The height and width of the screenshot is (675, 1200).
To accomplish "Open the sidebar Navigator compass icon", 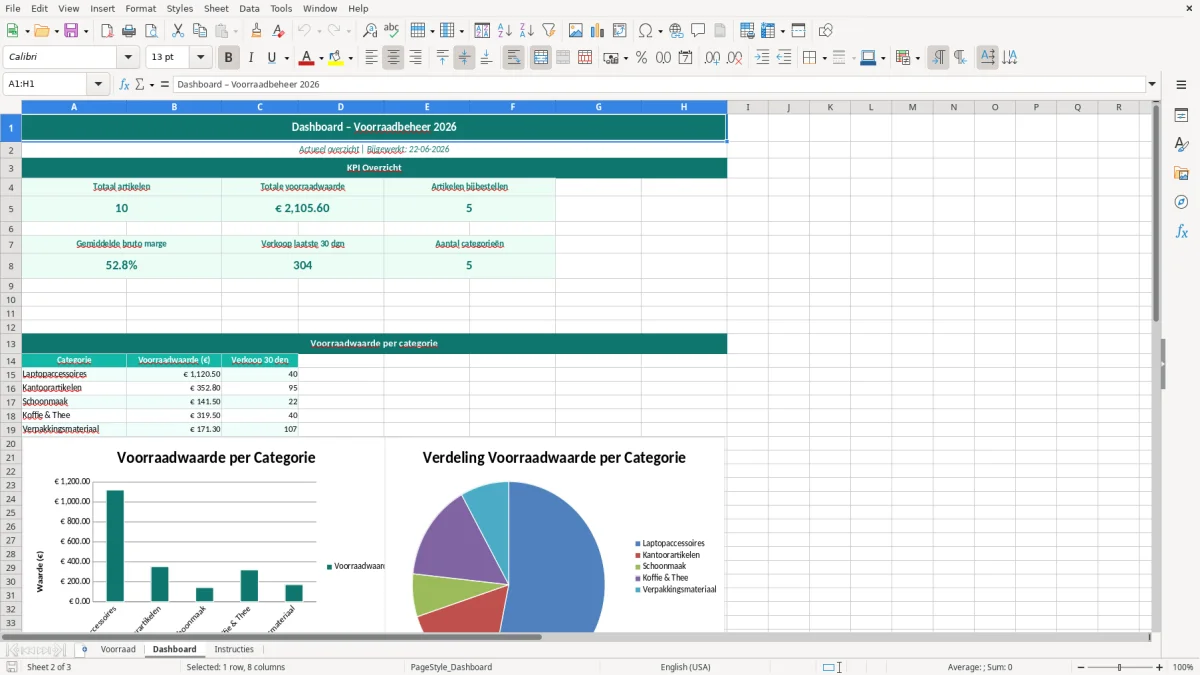I will click(x=1181, y=202).
